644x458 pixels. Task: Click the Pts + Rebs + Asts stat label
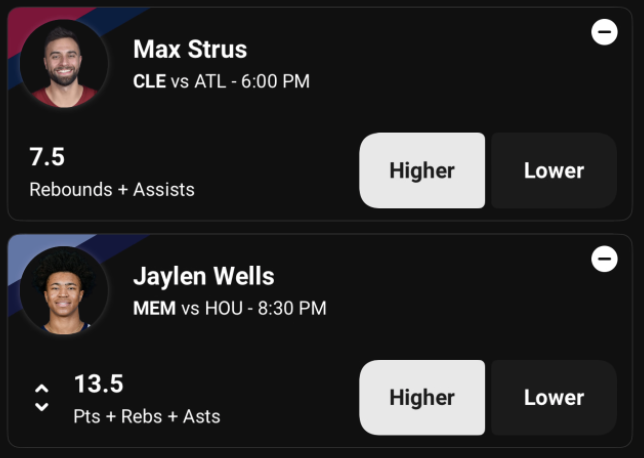(147, 417)
